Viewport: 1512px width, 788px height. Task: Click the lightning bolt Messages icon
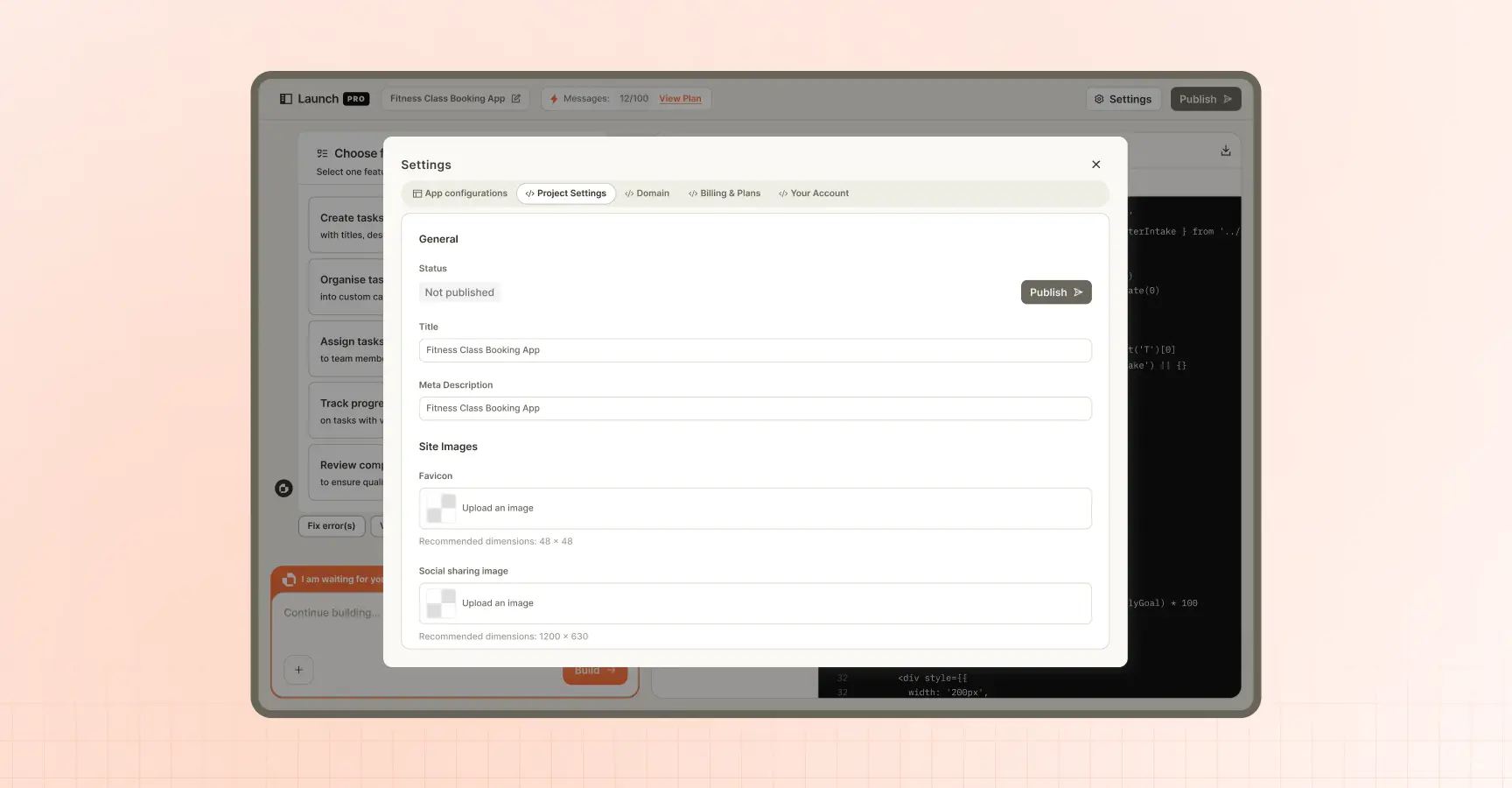[x=554, y=99]
